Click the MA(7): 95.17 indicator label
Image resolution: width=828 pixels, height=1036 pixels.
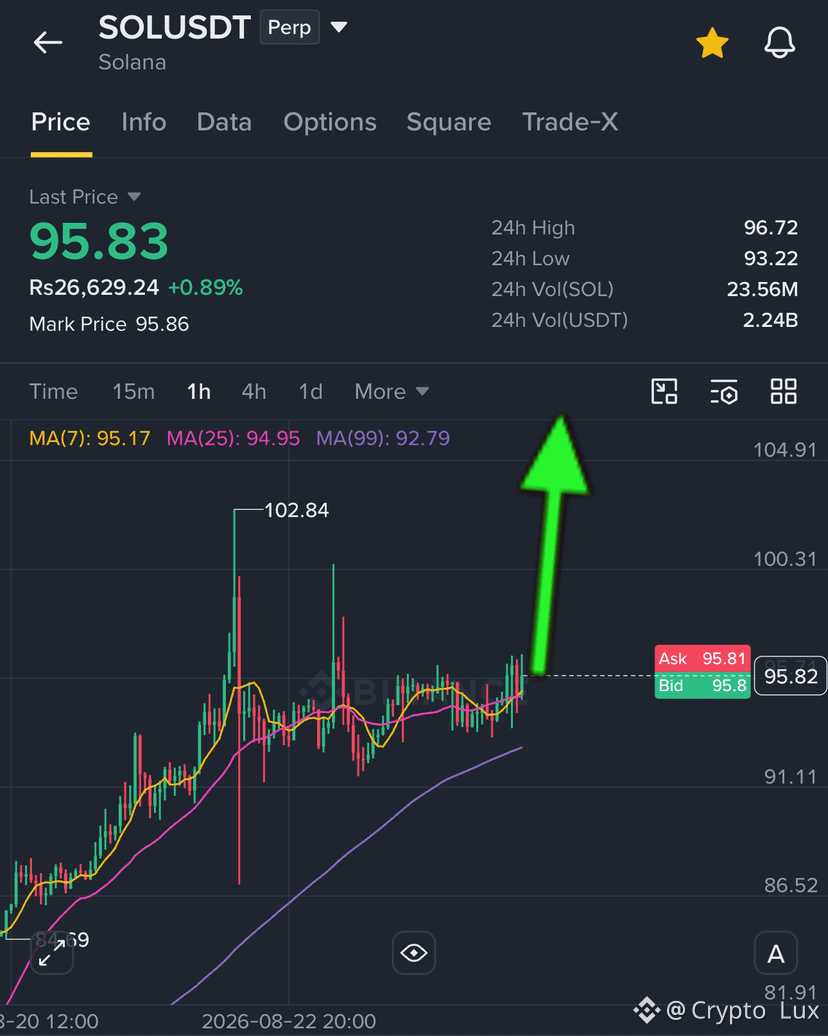click(90, 438)
